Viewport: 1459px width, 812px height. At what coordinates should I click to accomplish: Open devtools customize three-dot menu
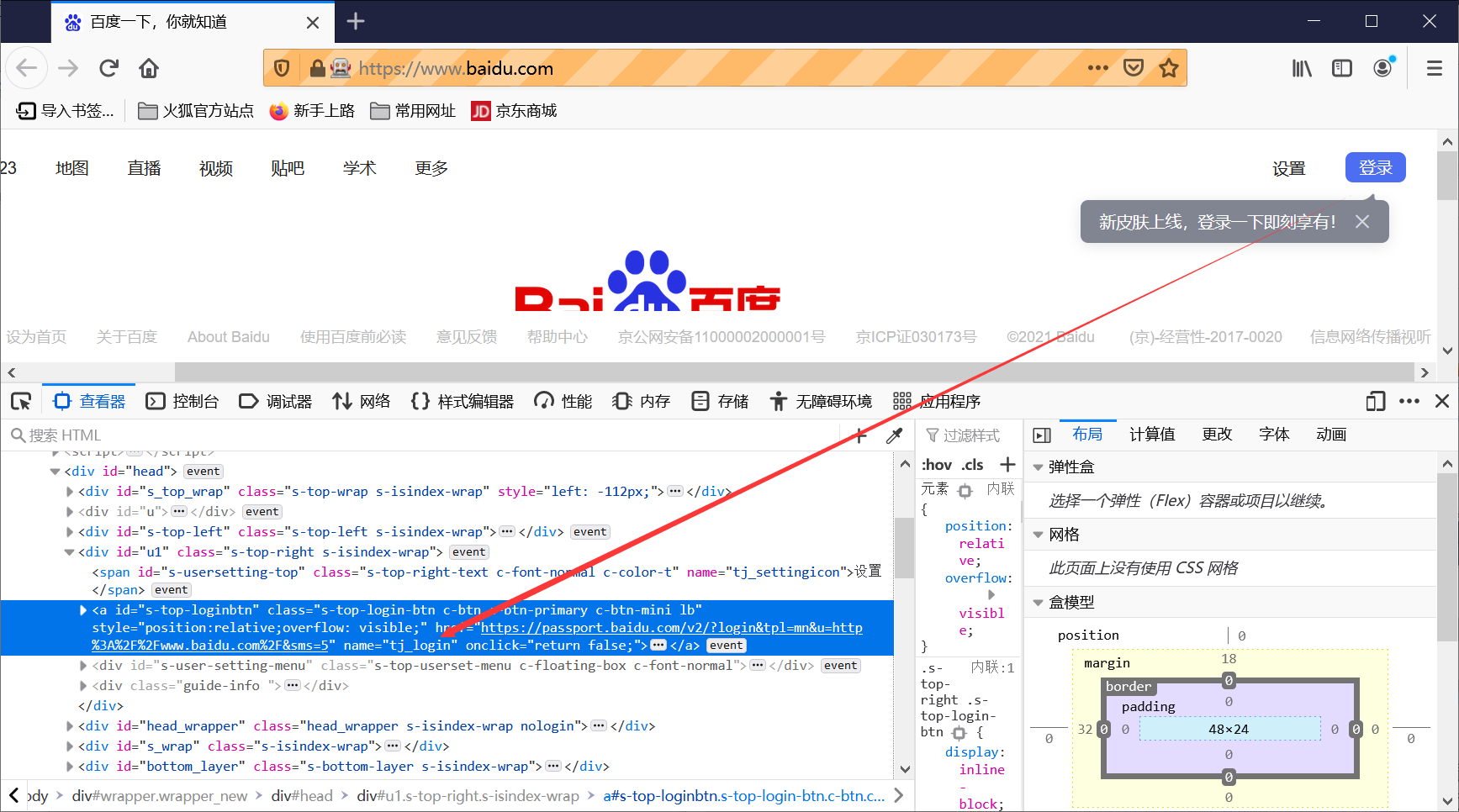click(1409, 402)
